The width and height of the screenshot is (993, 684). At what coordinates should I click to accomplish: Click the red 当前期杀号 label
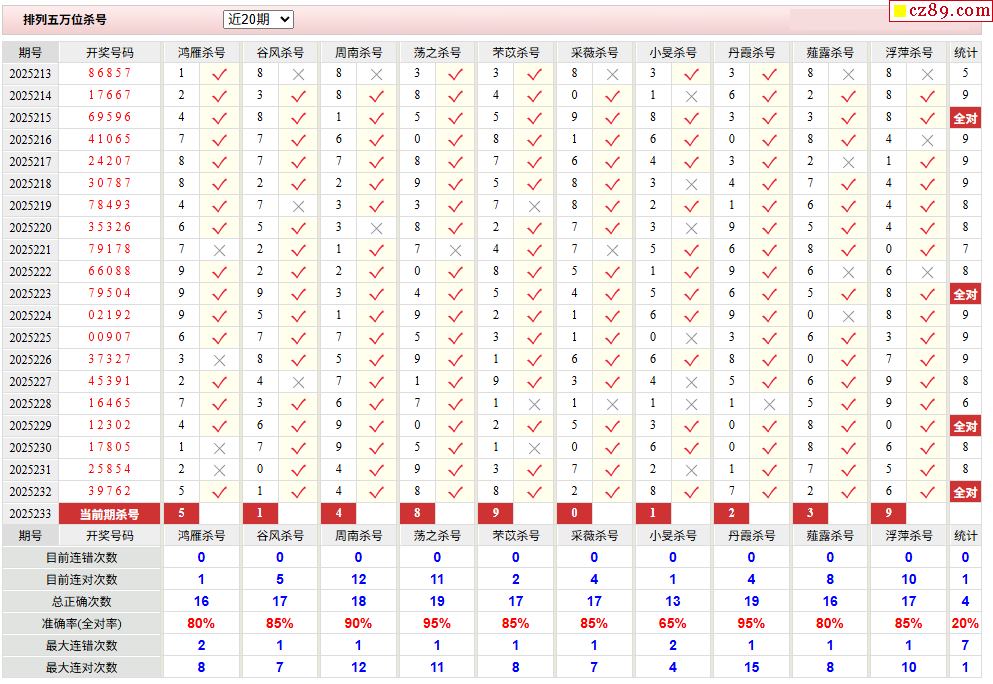click(110, 514)
